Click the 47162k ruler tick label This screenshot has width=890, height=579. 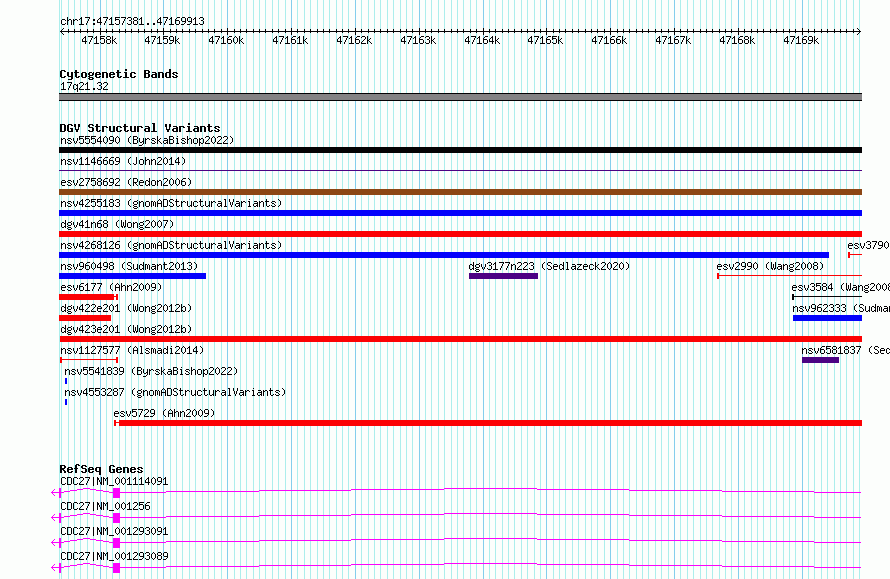pos(354,40)
